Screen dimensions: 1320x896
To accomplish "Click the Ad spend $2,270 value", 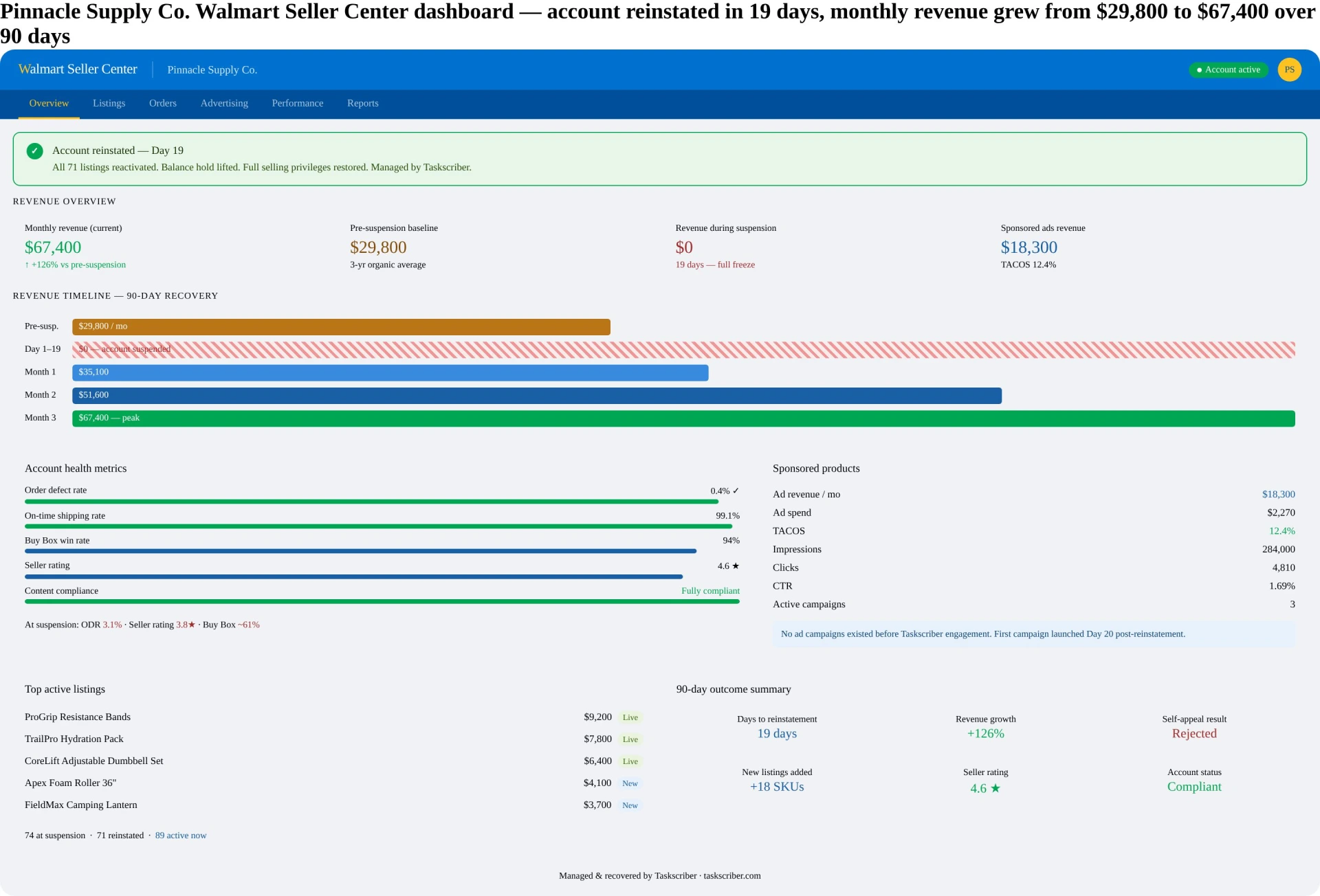I will coord(1281,513).
